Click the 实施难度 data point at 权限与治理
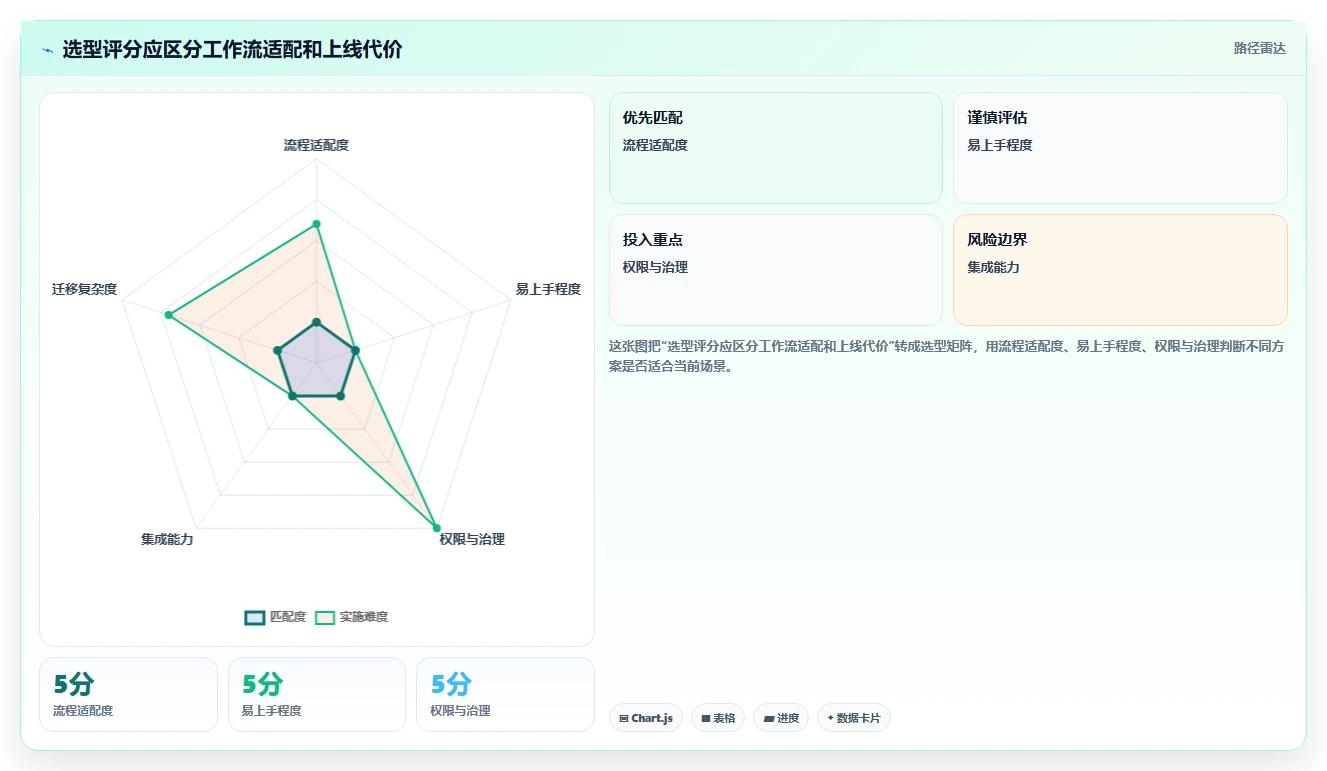The height and width of the screenshot is (771, 1327). coord(436,527)
